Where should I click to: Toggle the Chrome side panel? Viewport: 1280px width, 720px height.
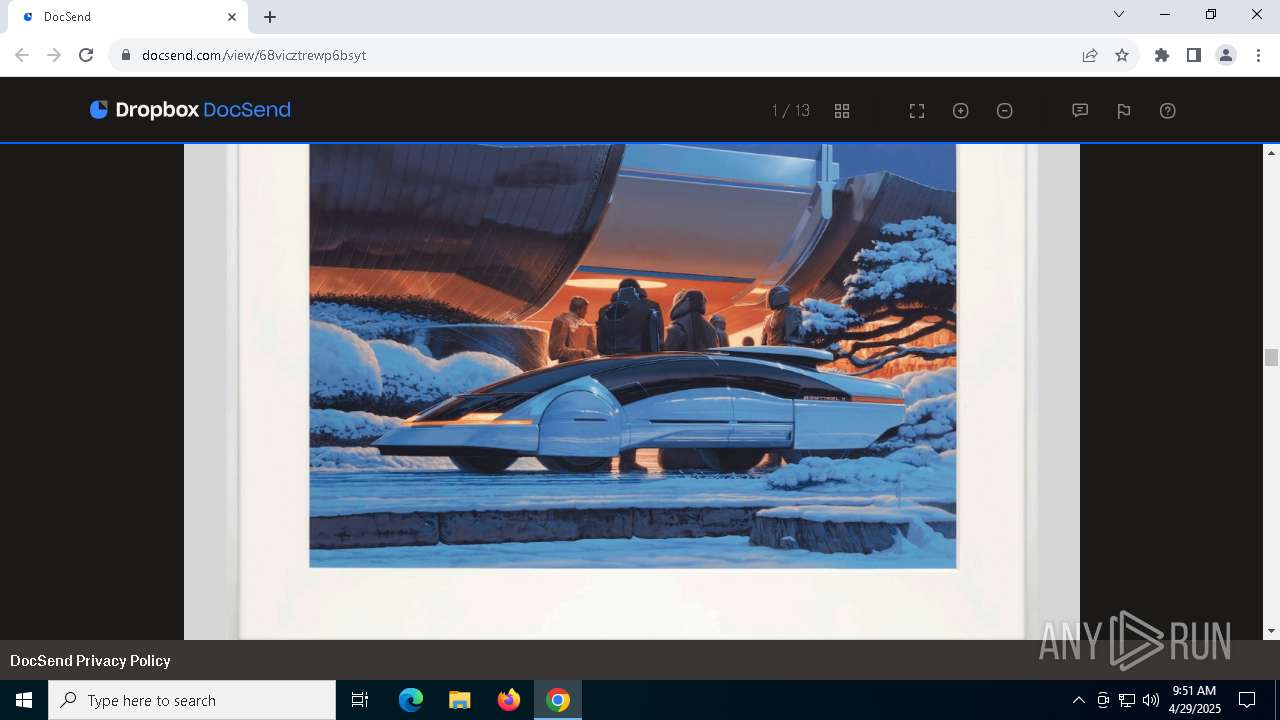1194,55
